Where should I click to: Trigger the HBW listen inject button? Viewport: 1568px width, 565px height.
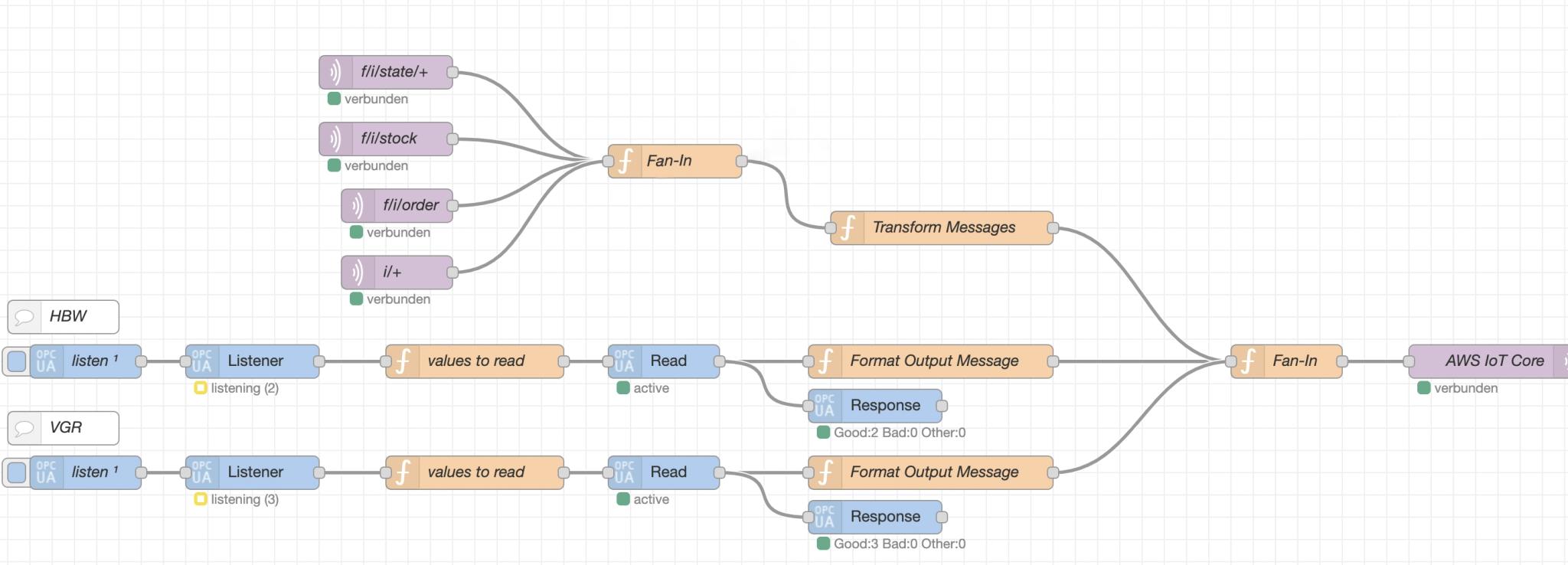[x=16, y=361]
